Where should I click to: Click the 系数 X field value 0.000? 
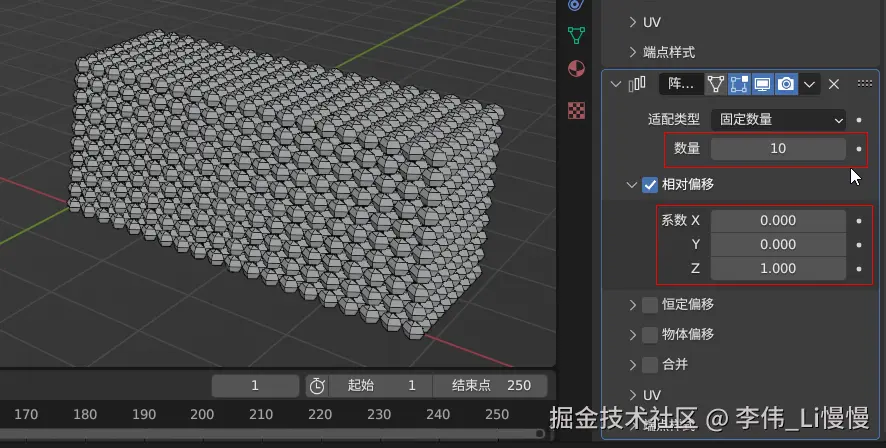tap(778, 220)
